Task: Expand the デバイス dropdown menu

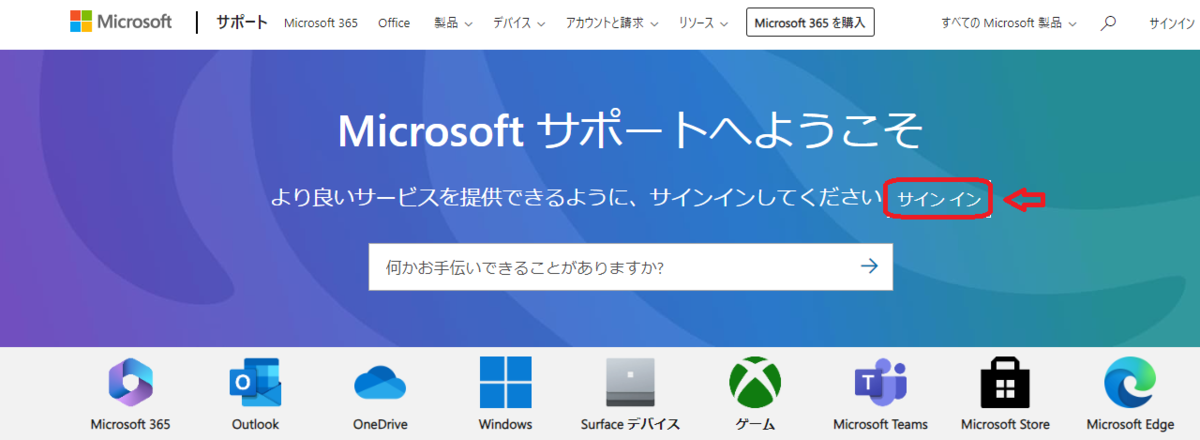Action: (519, 23)
